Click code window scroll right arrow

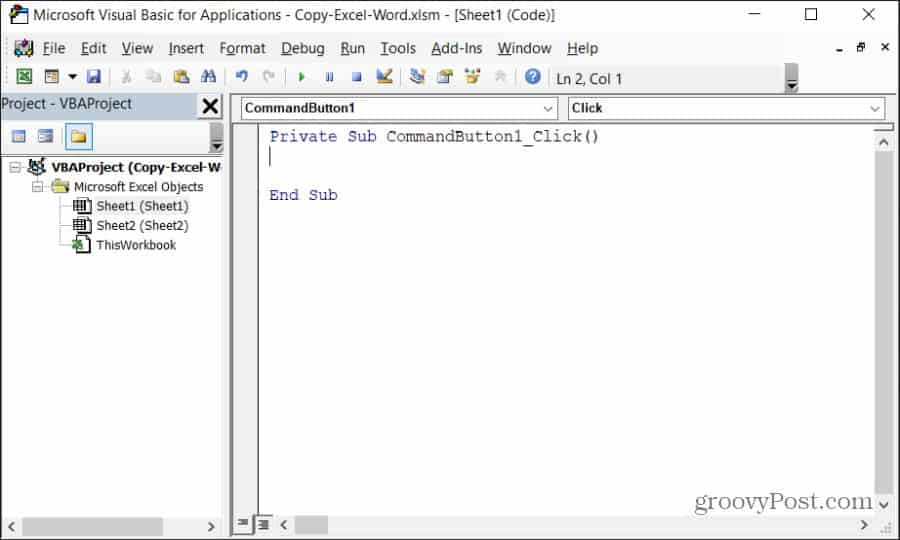(x=864, y=525)
